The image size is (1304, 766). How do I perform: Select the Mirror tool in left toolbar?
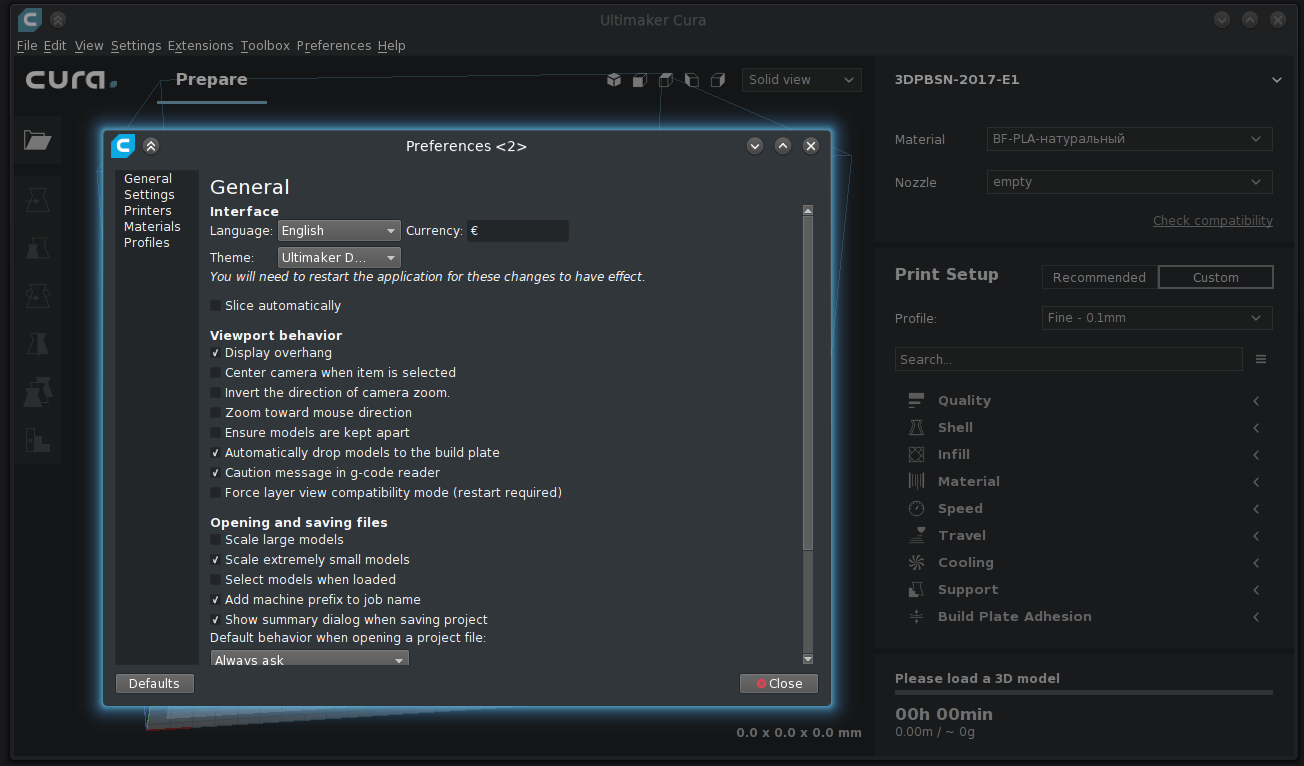(38, 343)
